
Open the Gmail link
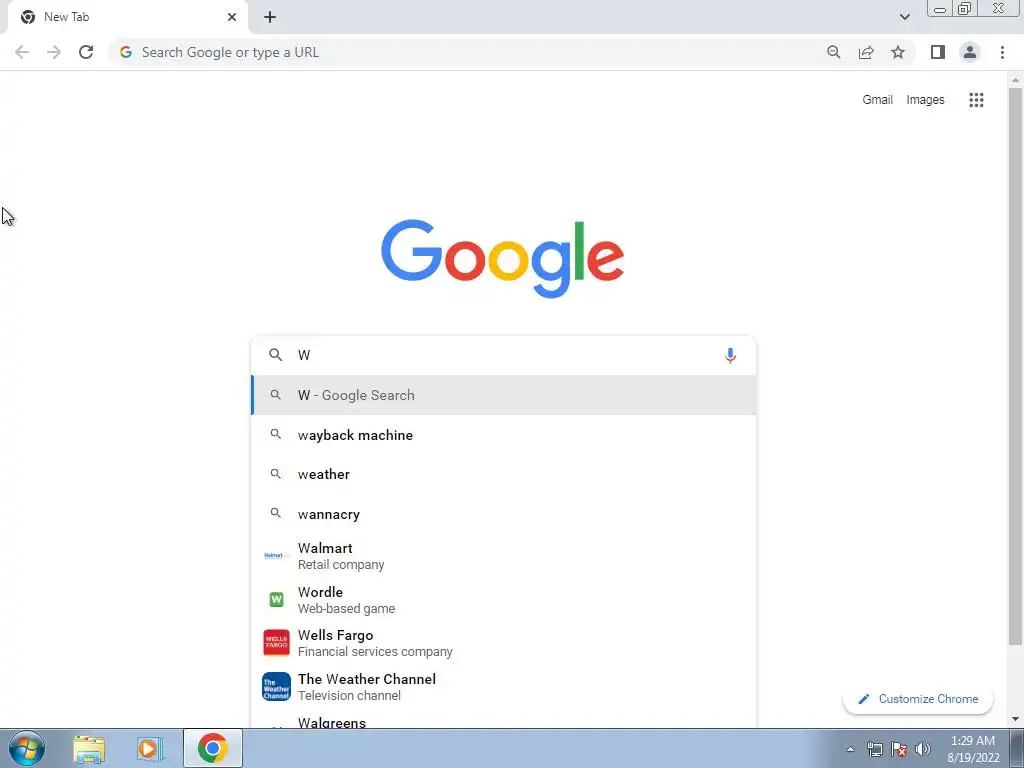[x=877, y=100]
